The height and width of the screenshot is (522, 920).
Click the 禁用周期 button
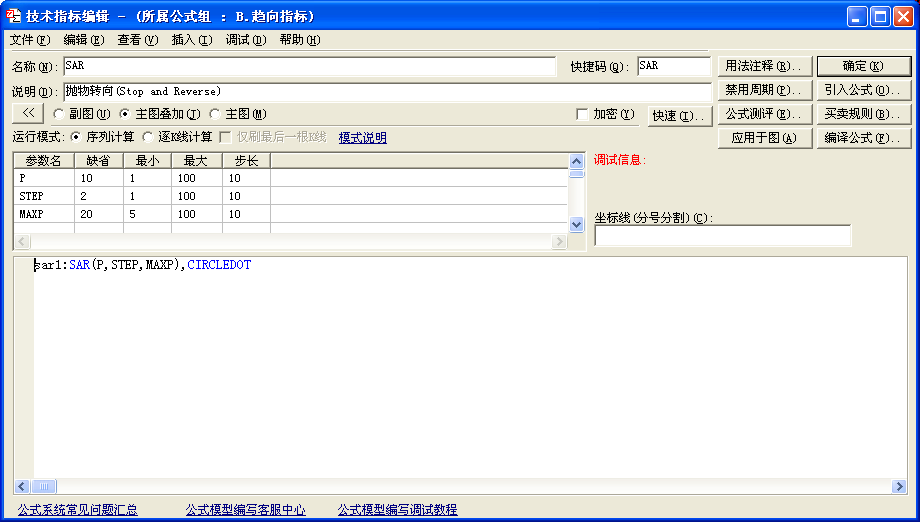pos(765,90)
